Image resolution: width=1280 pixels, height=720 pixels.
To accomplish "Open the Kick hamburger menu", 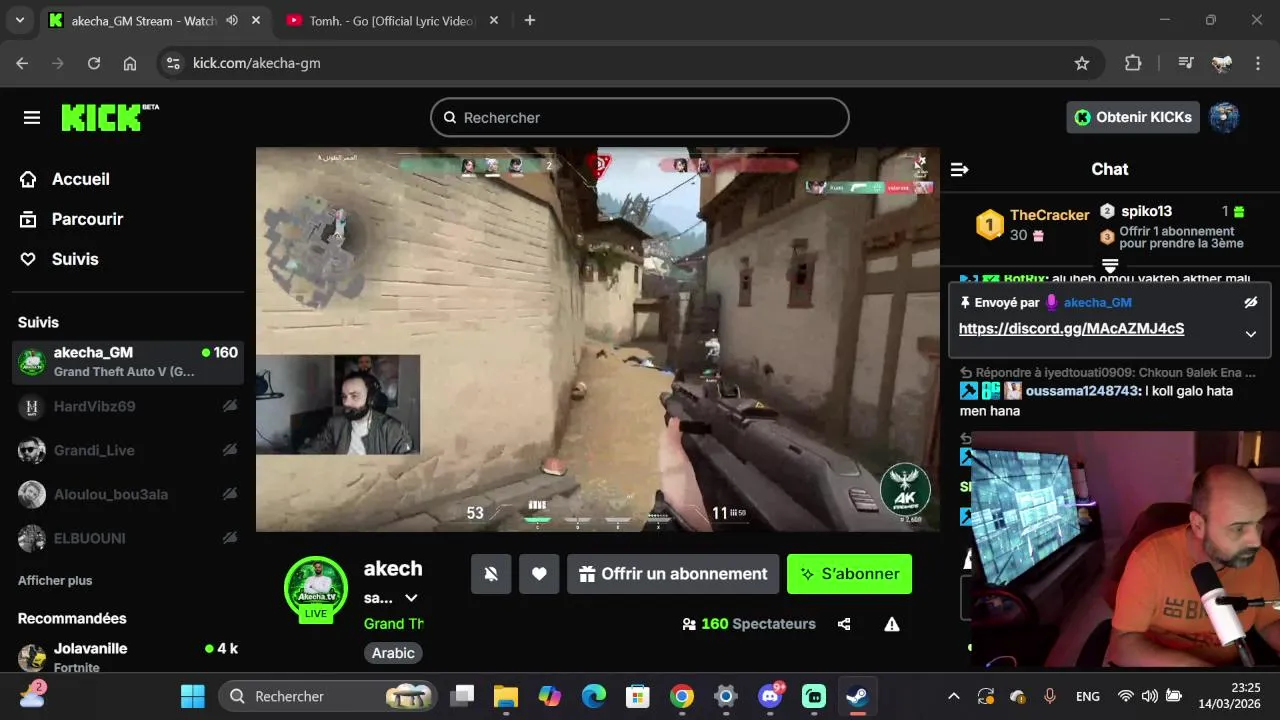I will tap(32, 118).
